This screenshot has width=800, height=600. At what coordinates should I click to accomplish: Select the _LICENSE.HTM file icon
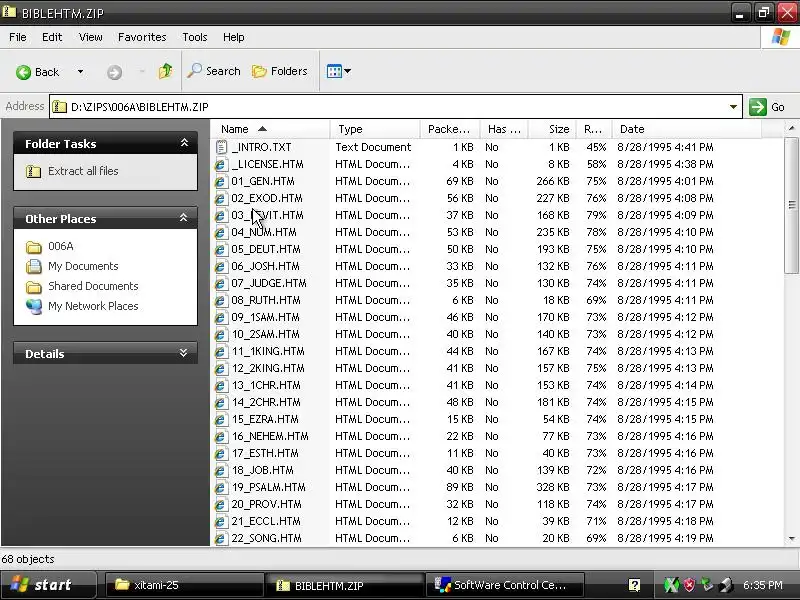point(221,164)
